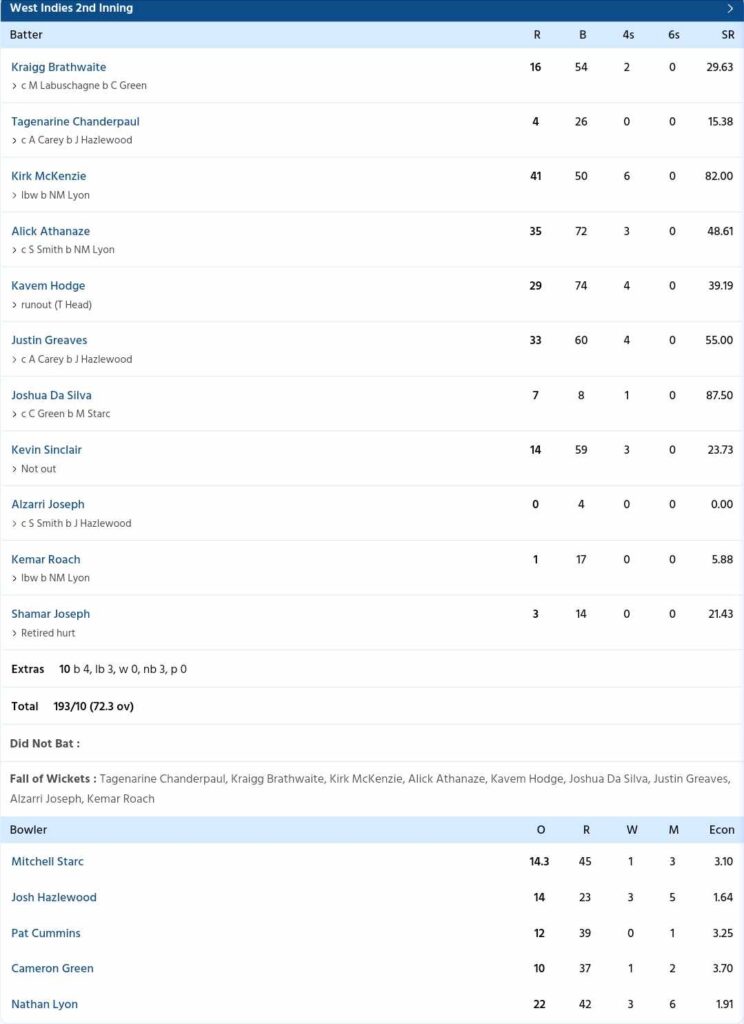Open Mitchell Starc bowler profile
The height and width of the screenshot is (1024, 744).
47,861
